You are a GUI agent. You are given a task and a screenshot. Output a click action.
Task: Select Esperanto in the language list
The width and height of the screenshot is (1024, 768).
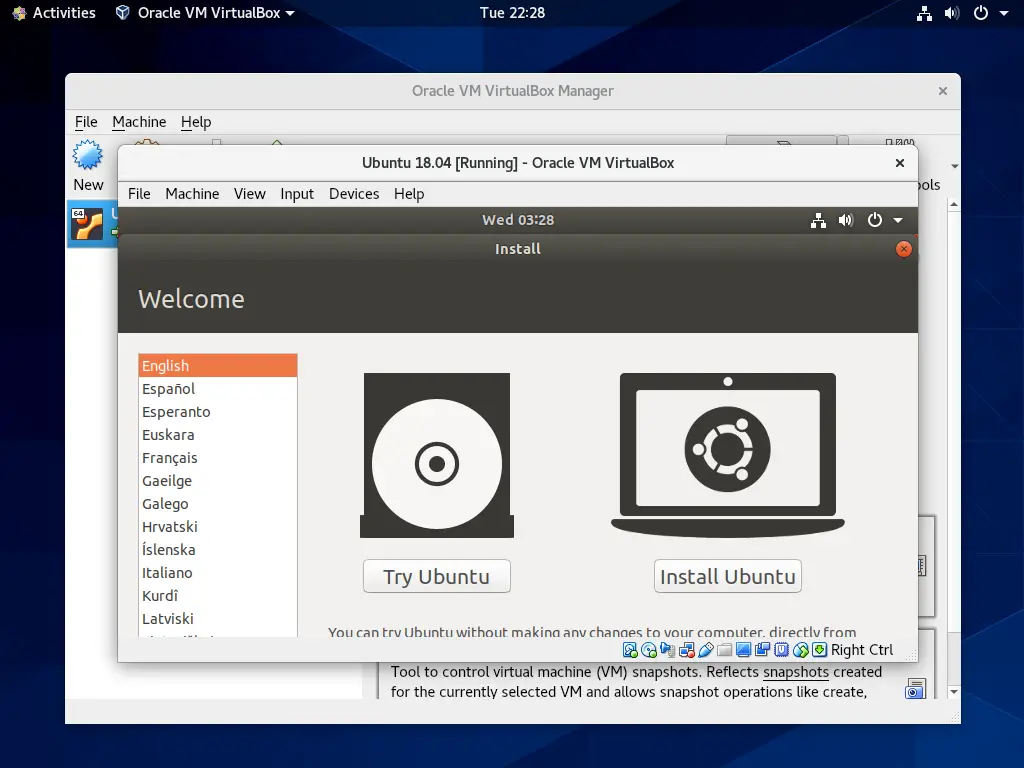click(x=218, y=411)
